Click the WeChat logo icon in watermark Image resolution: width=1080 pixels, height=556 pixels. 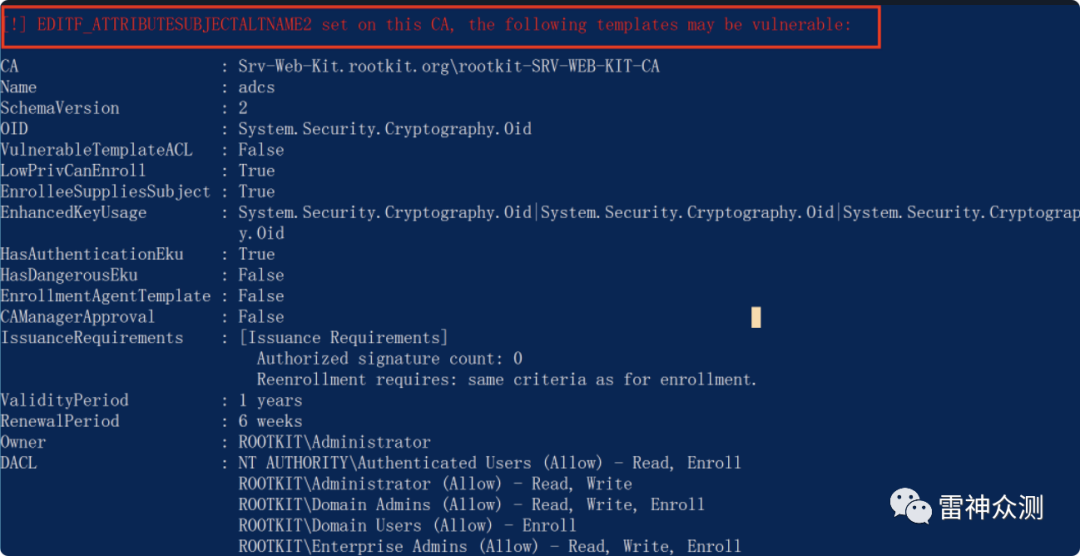pos(911,506)
